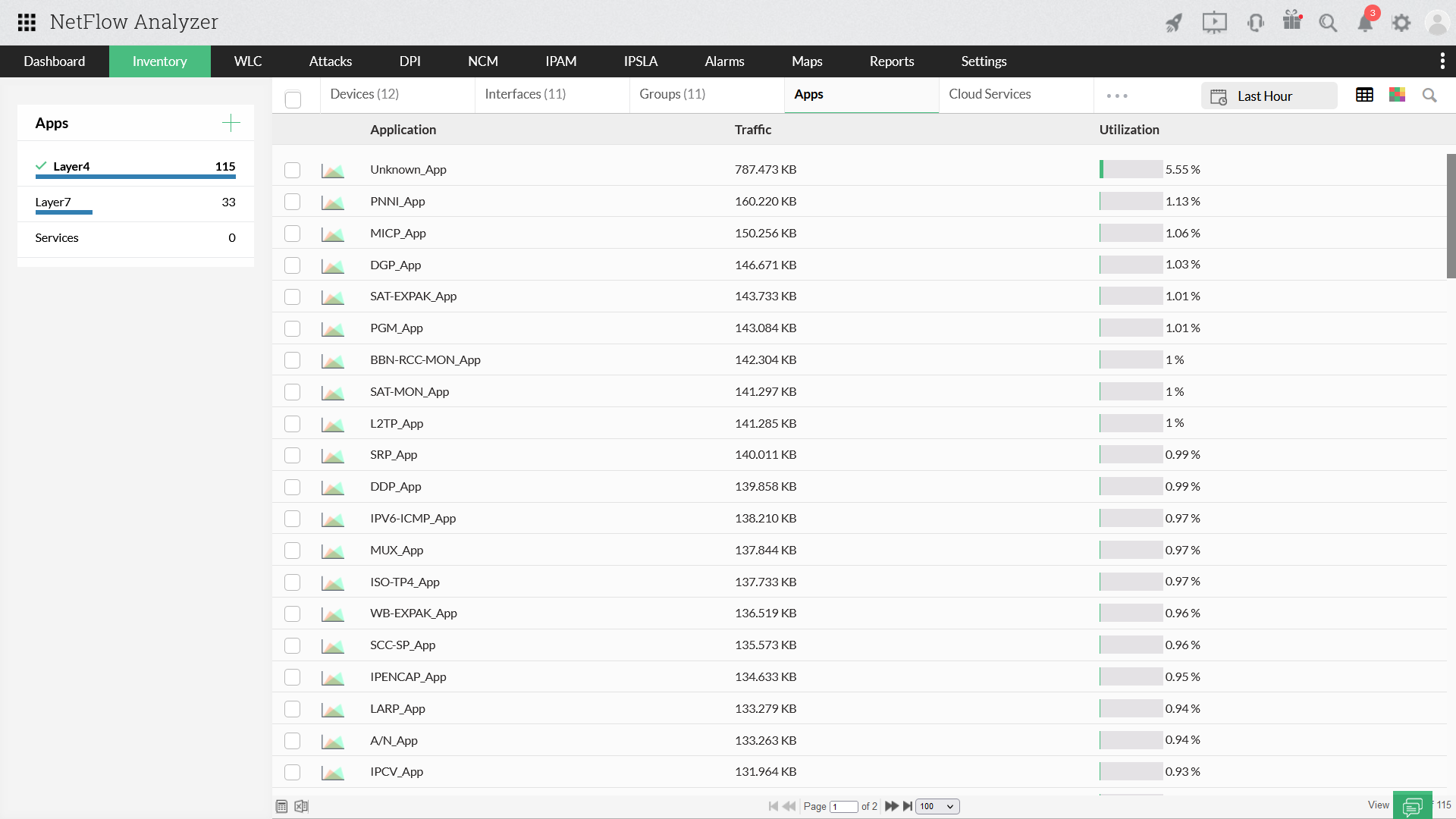The width and height of the screenshot is (1456, 819).
Task: Click the rocket quick-start icon
Action: pos(1173,23)
